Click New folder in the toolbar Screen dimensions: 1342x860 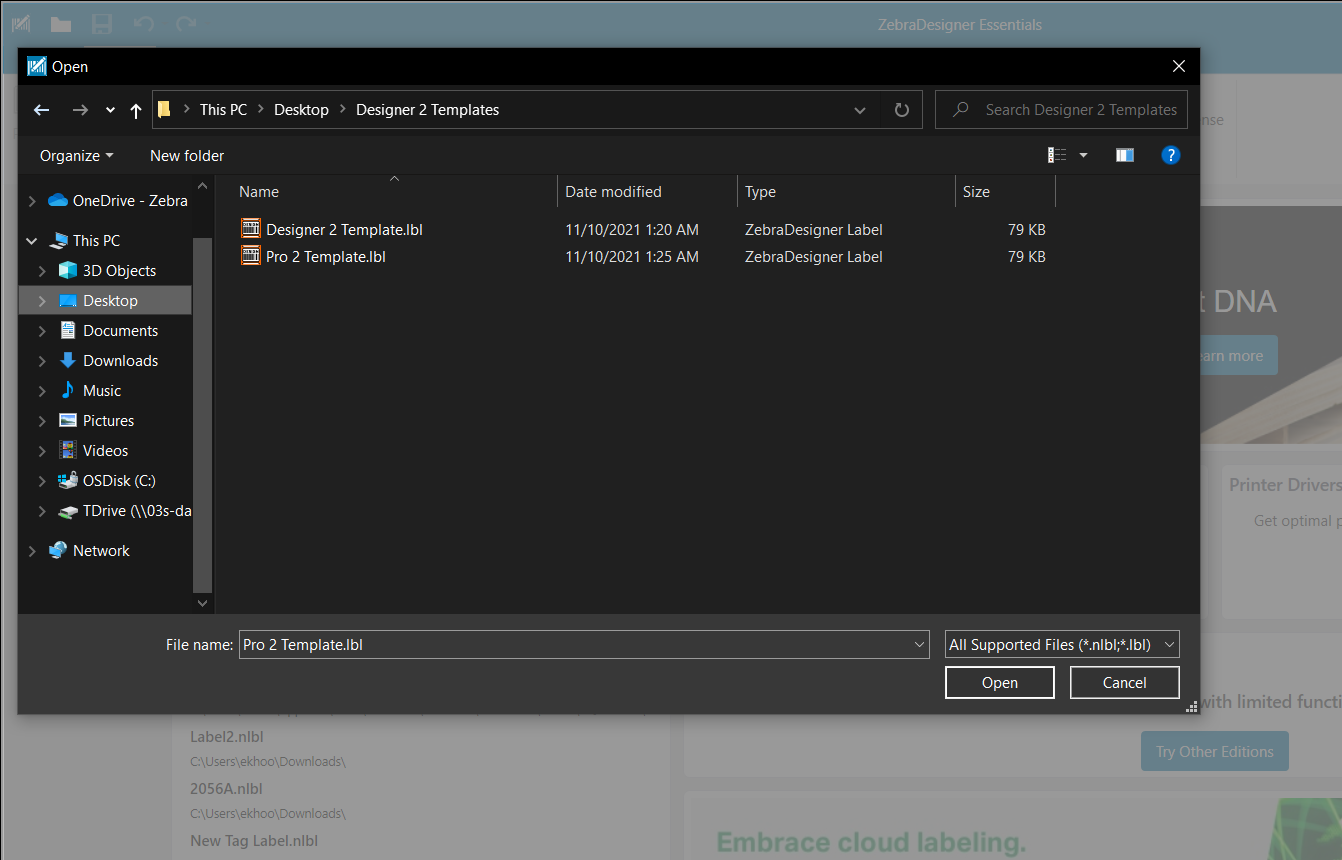click(x=186, y=156)
